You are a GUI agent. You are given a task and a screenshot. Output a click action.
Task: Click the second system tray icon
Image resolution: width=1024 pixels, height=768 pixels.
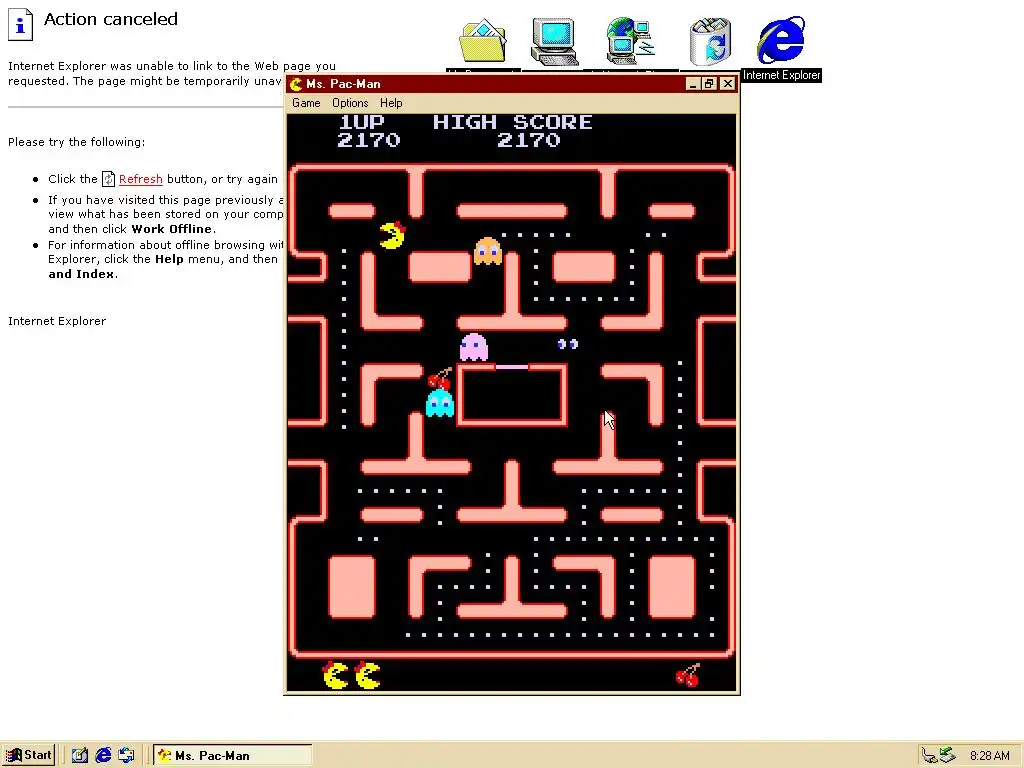(x=948, y=756)
